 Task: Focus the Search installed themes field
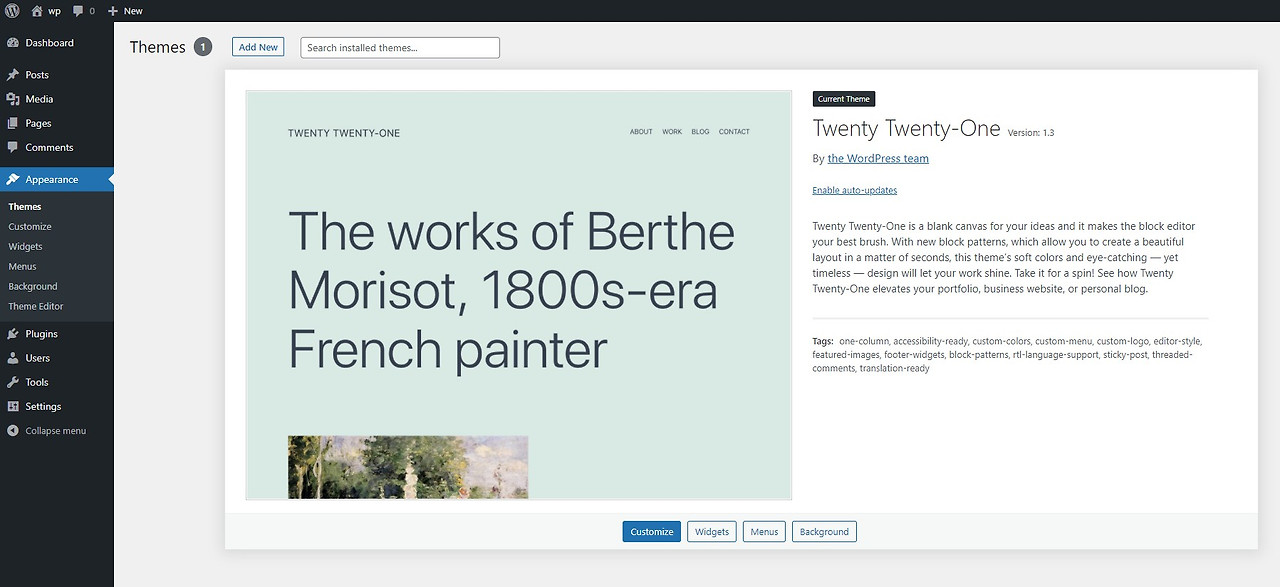coord(400,48)
